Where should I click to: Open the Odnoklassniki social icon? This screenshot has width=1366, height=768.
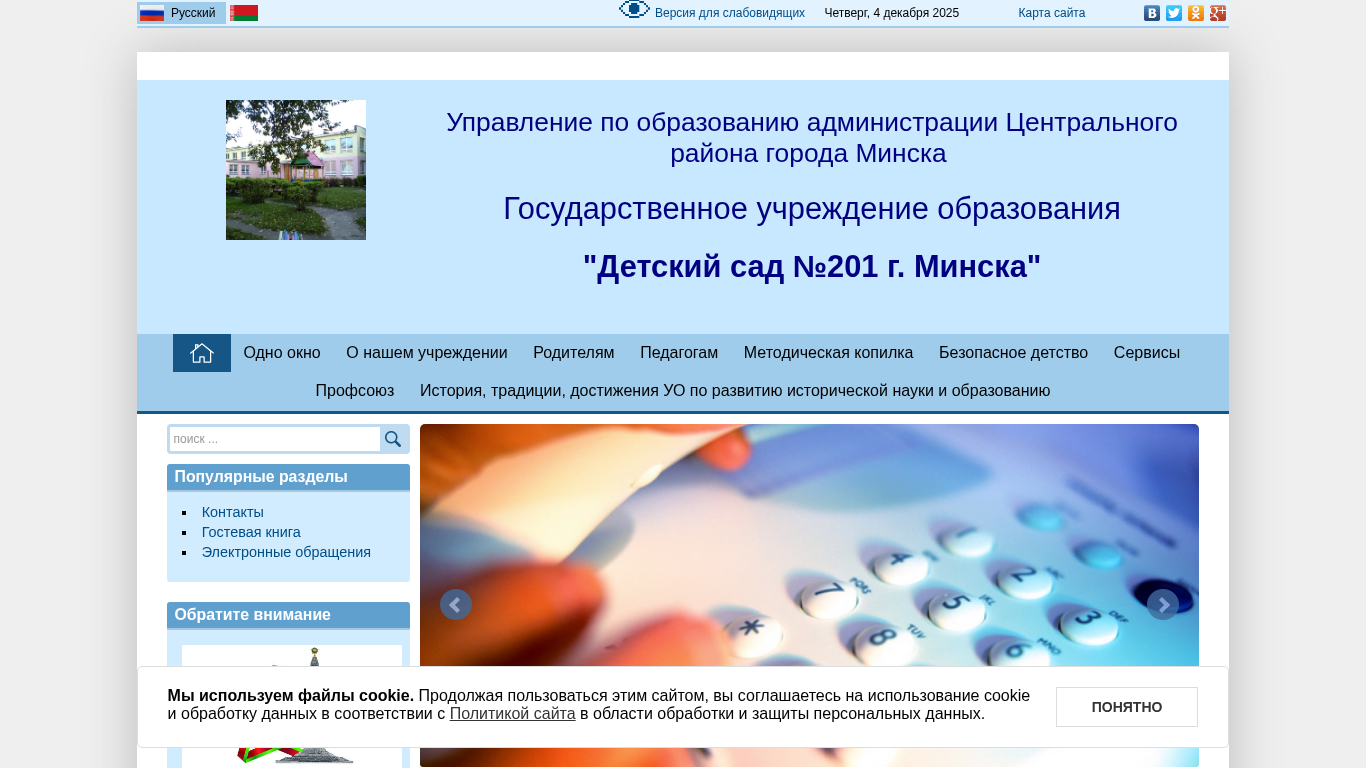point(1196,13)
